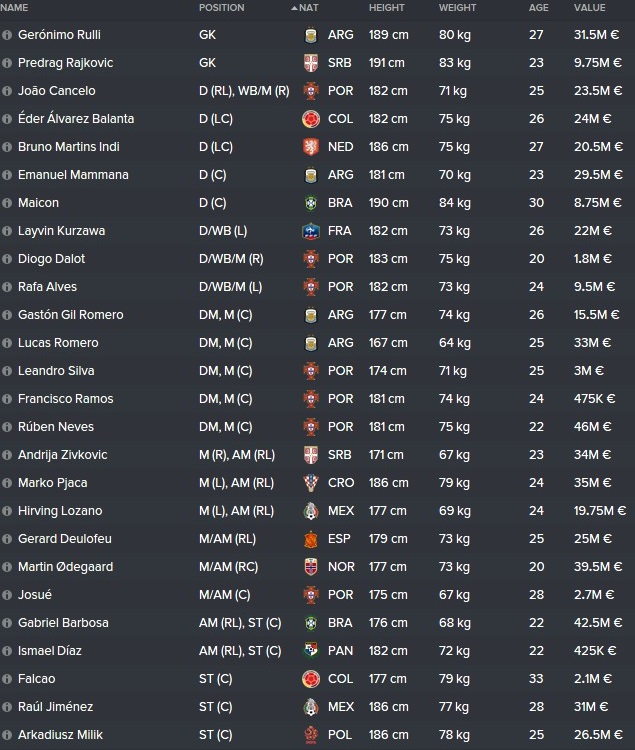Screen dimensions: 635x750
Task: Click Poland badge for Arkadiusz Milik
Action: 311,735
